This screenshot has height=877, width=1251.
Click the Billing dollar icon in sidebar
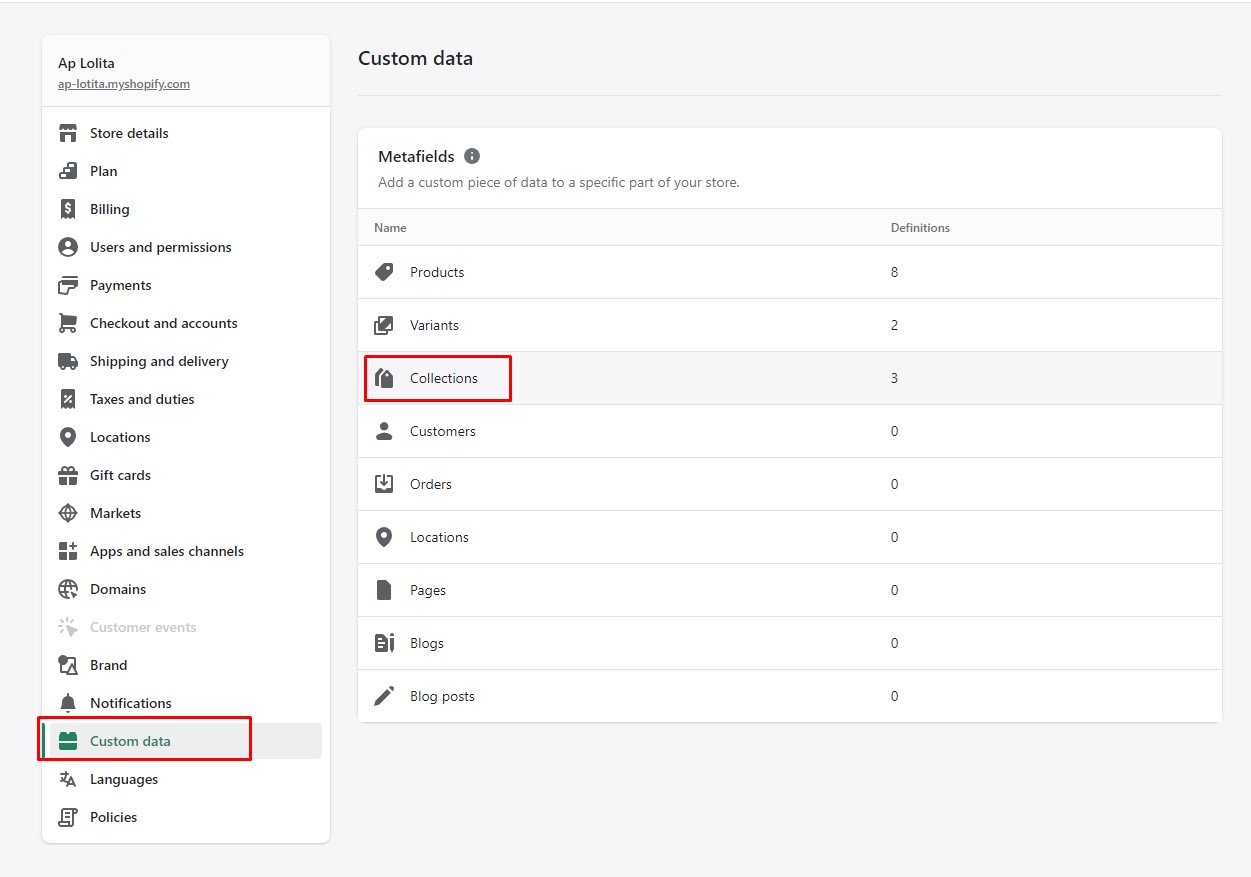(68, 209)
